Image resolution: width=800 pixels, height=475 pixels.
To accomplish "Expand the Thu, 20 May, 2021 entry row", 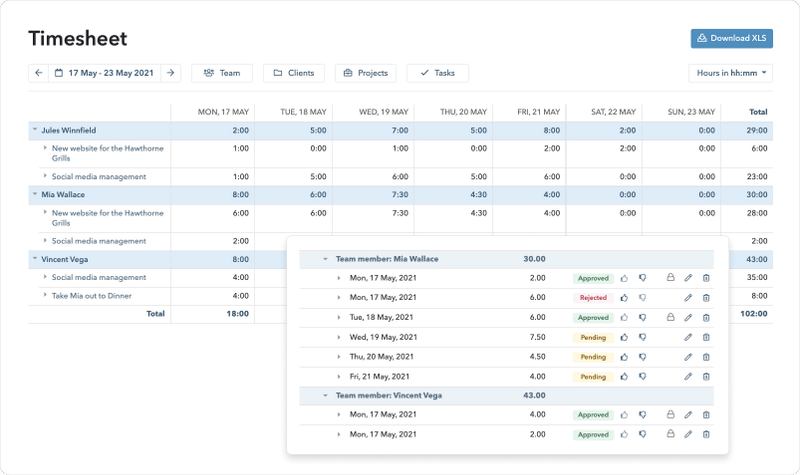I will (x=339, y=357).
